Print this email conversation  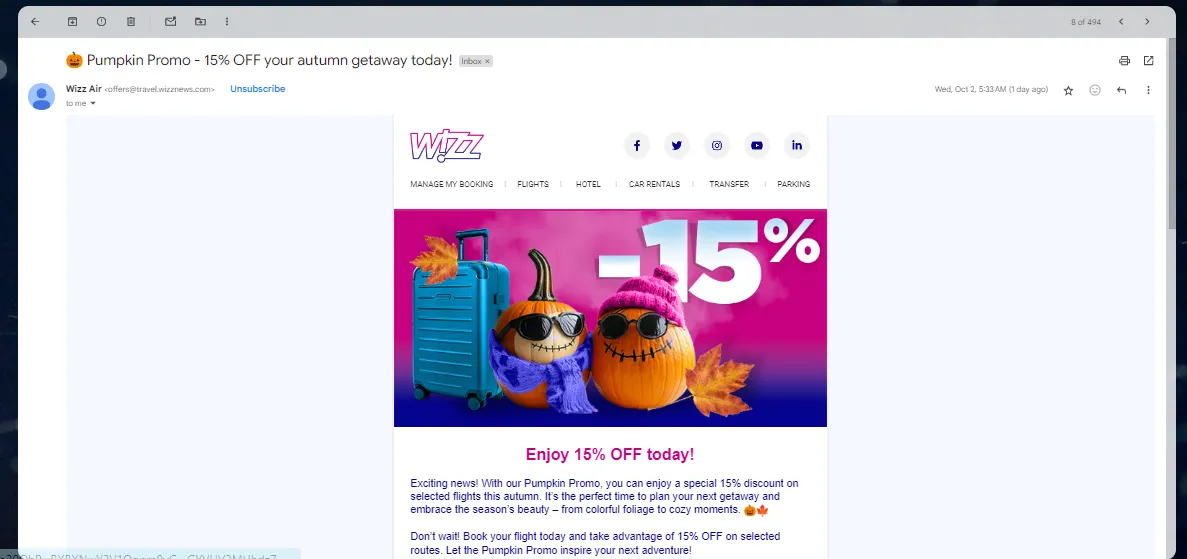pyautogui.click(x=1124, y=61)
